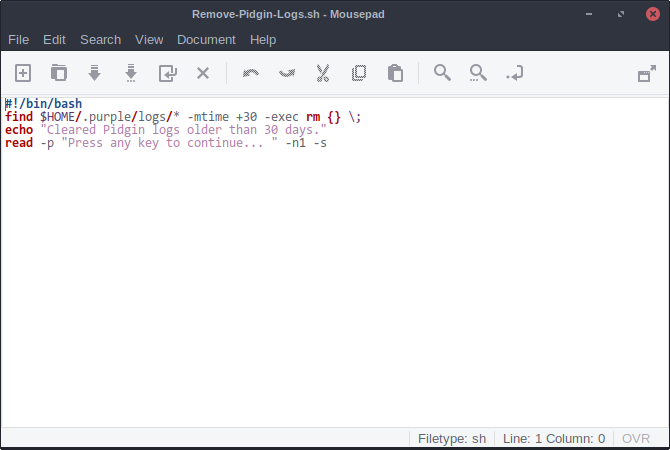This screenshot has height=450, width=670.
Task: Click the -n1 option on the read line
Action: (296, 143)
